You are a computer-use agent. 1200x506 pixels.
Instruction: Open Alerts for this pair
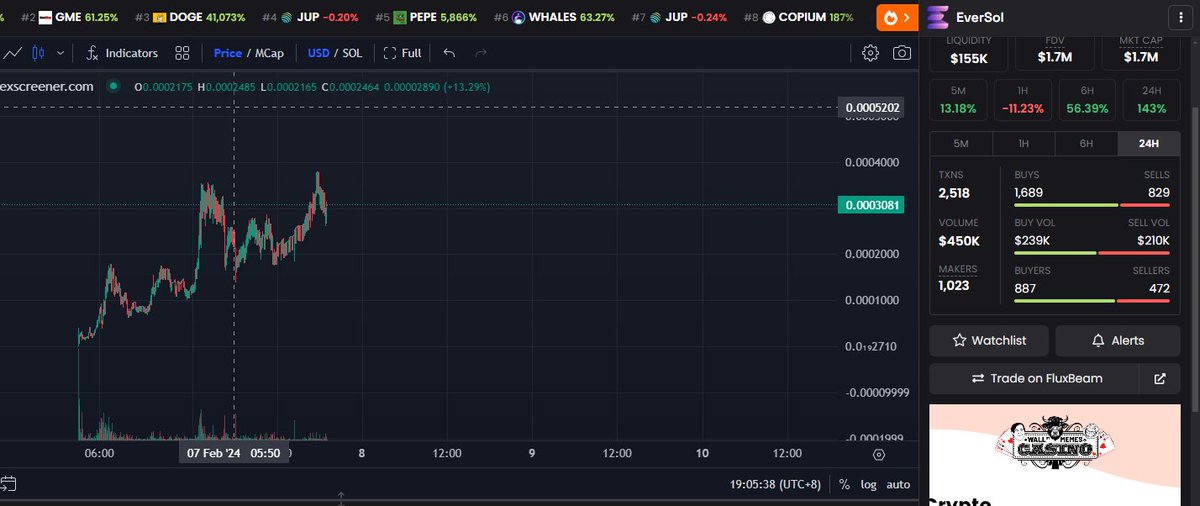click(x=1118, y=340)
